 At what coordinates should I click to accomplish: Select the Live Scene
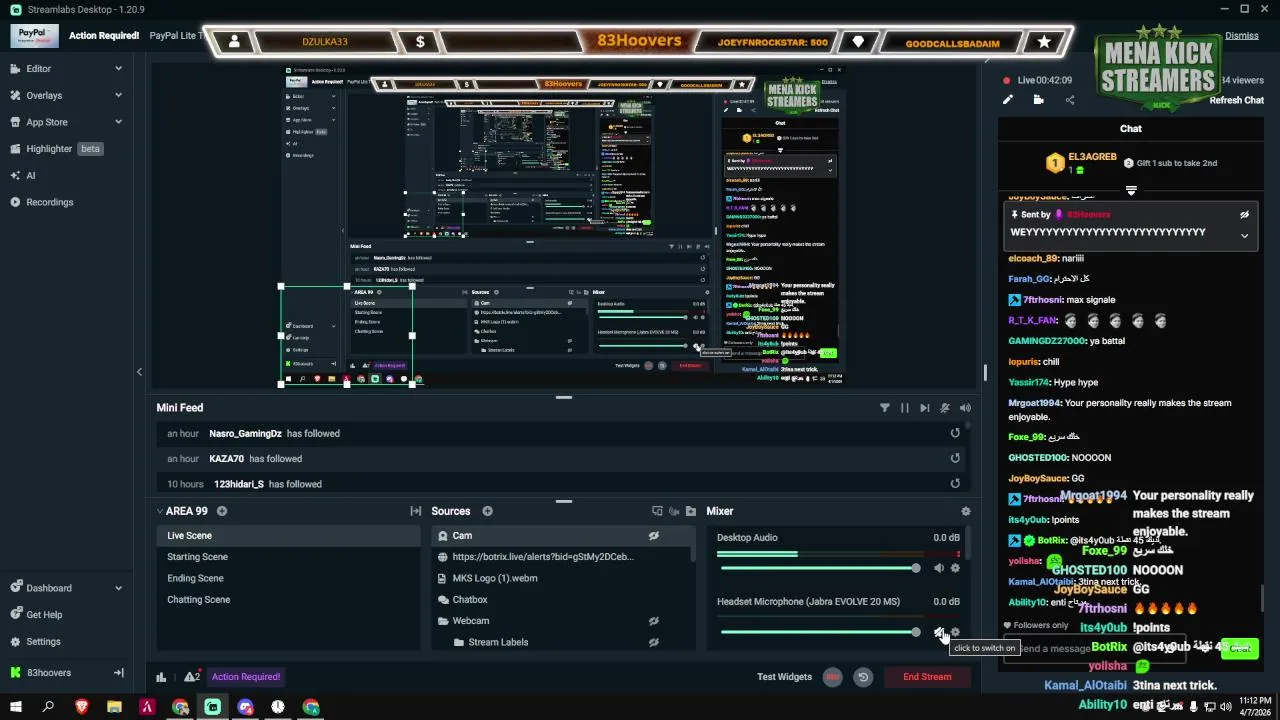pyautogui.click(x=288, y=536)
